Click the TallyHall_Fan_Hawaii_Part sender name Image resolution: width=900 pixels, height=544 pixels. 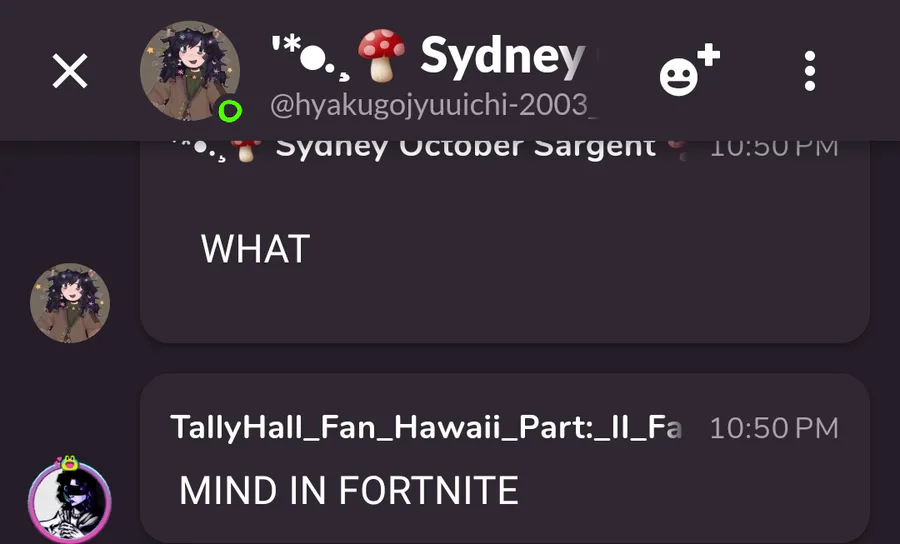click(426, 428)
